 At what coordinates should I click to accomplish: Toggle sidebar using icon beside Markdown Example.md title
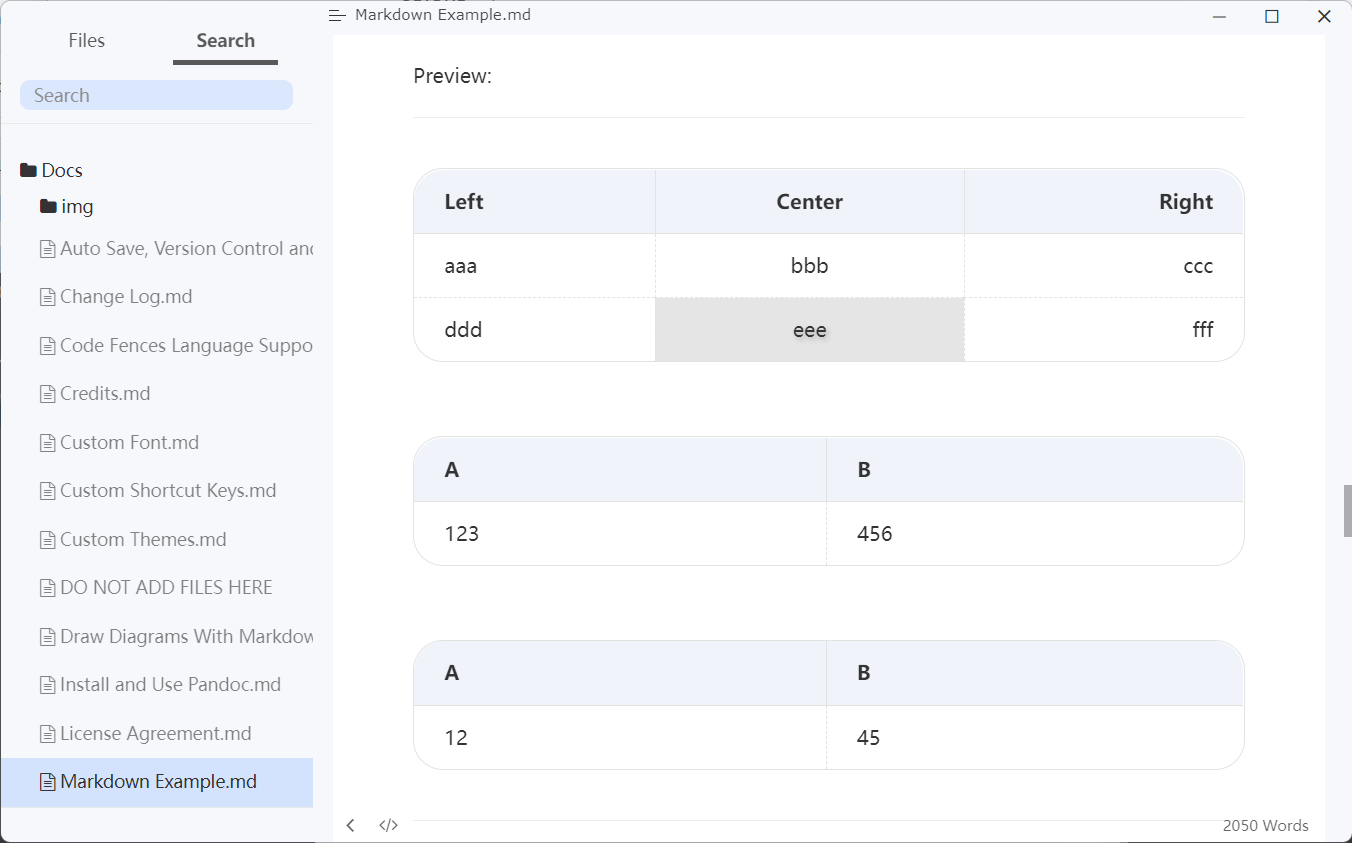[337, 16]
